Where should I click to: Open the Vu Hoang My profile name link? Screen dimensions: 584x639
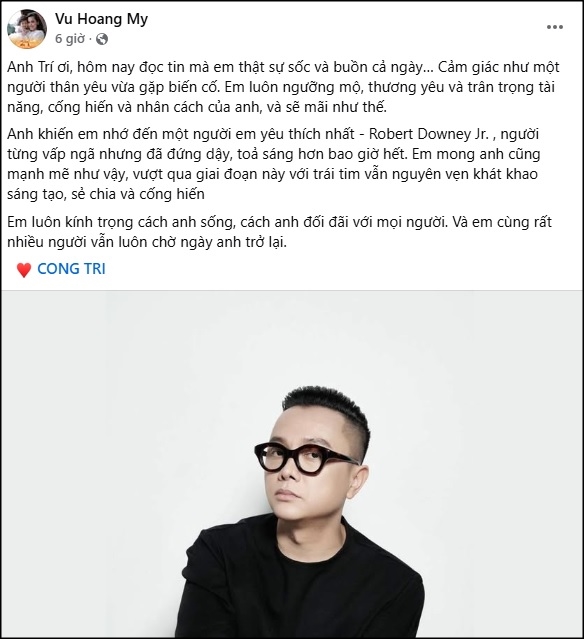click(x=101, y=19)
